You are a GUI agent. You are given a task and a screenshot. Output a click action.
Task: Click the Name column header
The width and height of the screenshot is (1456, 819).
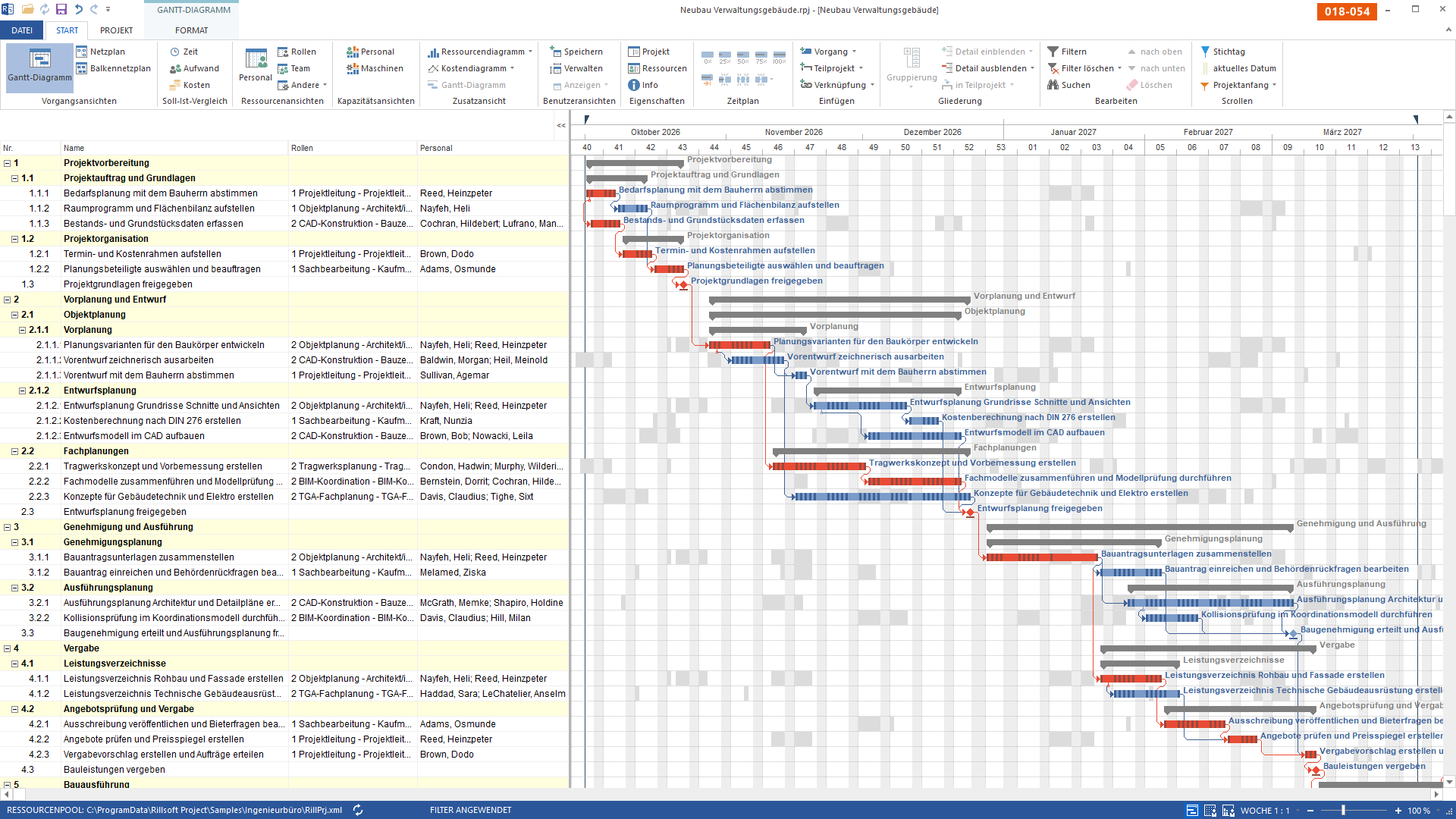(x=174, y=148)
